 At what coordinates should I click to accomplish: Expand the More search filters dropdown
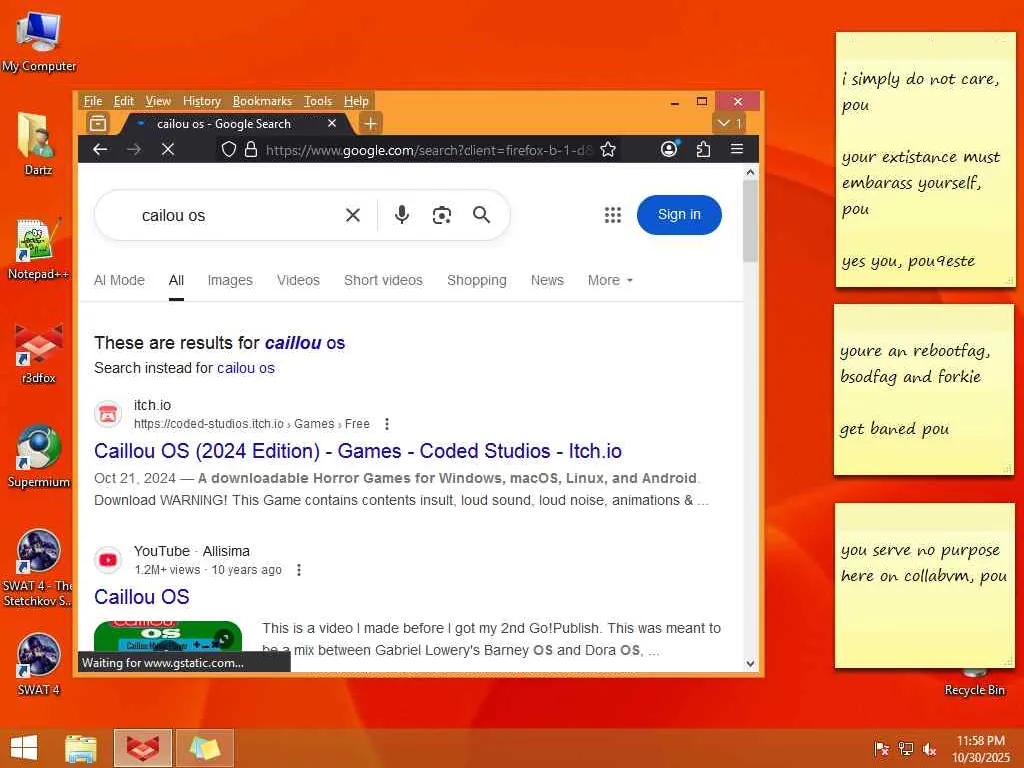click(610, 280)
